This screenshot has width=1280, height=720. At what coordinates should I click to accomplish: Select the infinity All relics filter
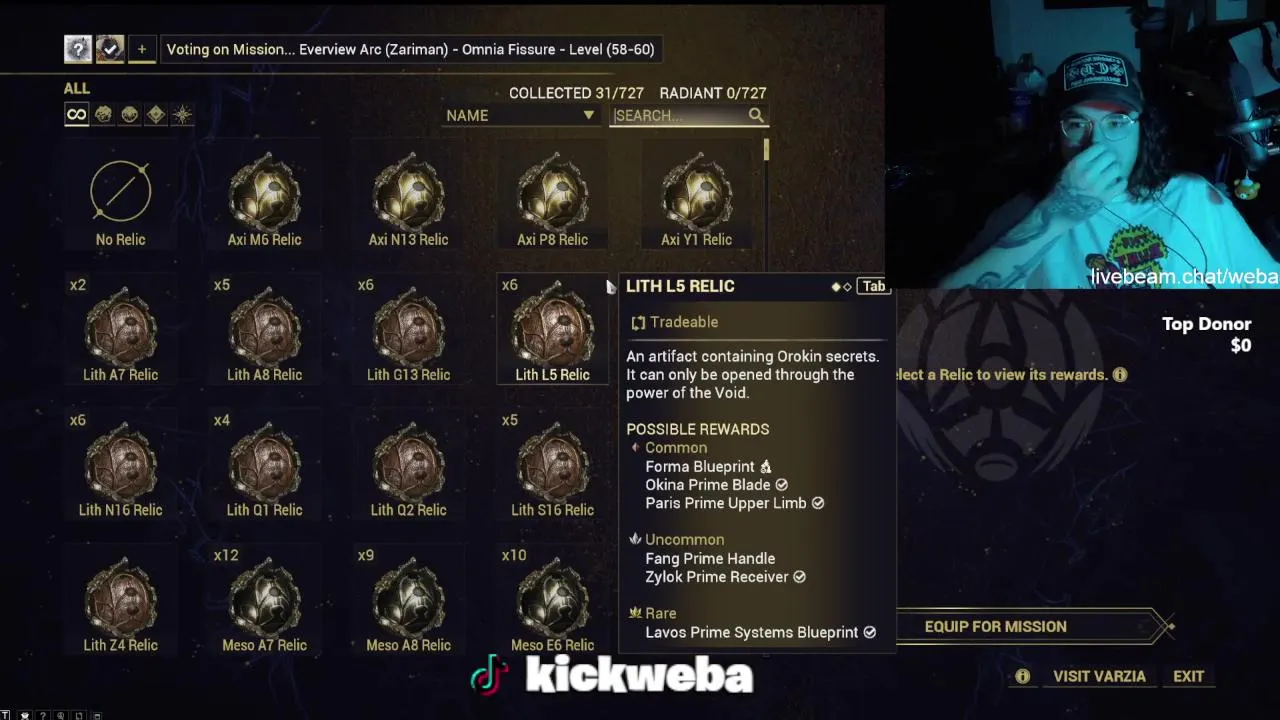pyautogui.click(x=76, y=115)
